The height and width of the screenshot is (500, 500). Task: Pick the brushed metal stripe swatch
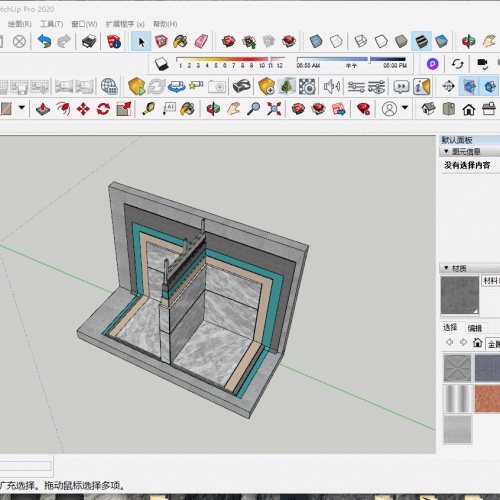457,398
